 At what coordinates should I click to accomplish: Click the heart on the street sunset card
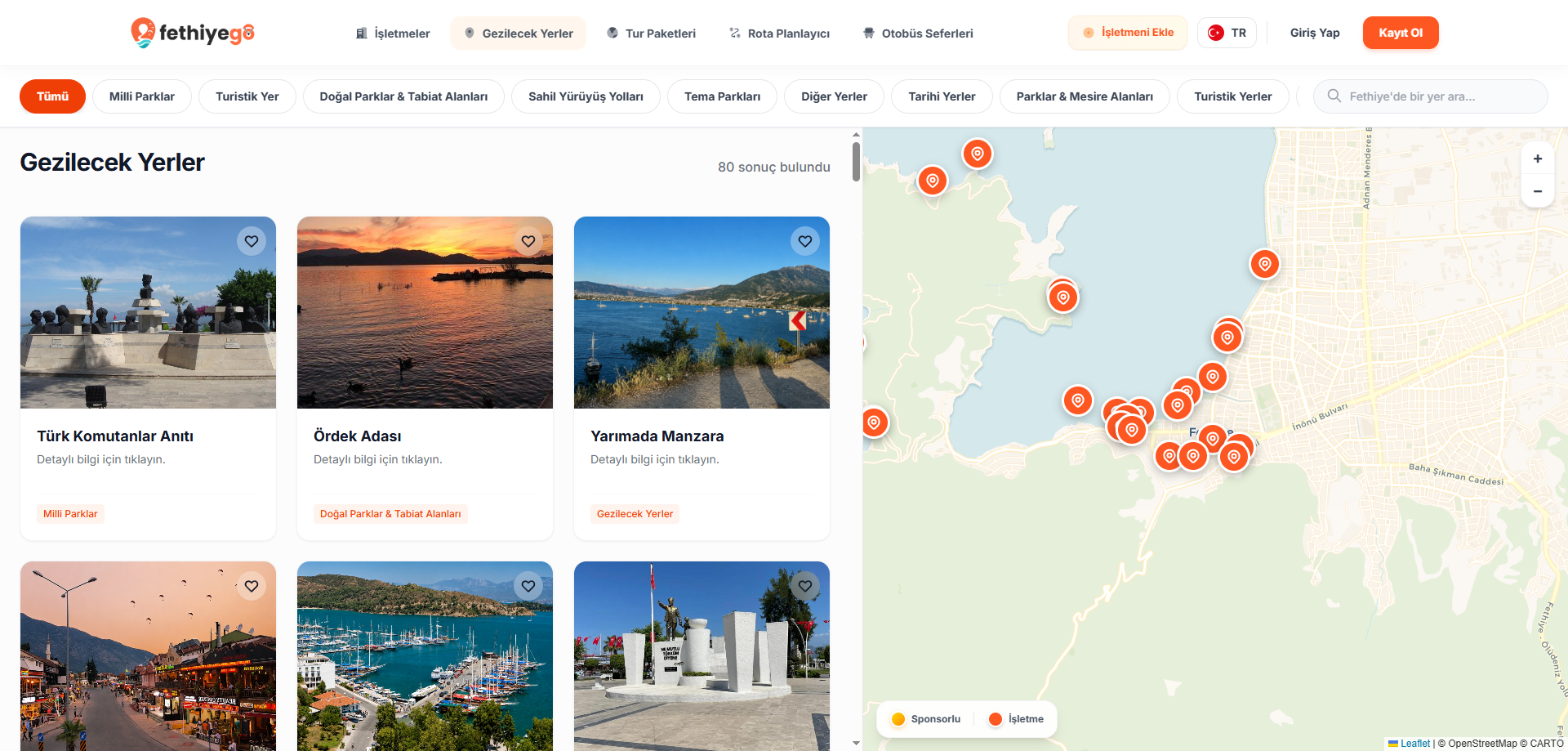click(x=252, y=586)
